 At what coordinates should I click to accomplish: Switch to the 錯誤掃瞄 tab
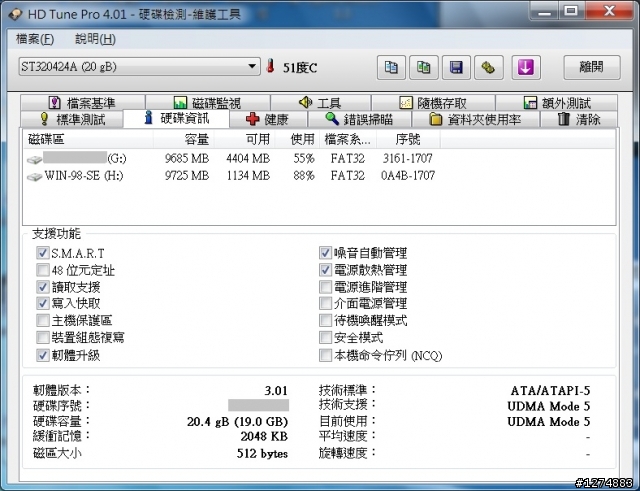360,119
